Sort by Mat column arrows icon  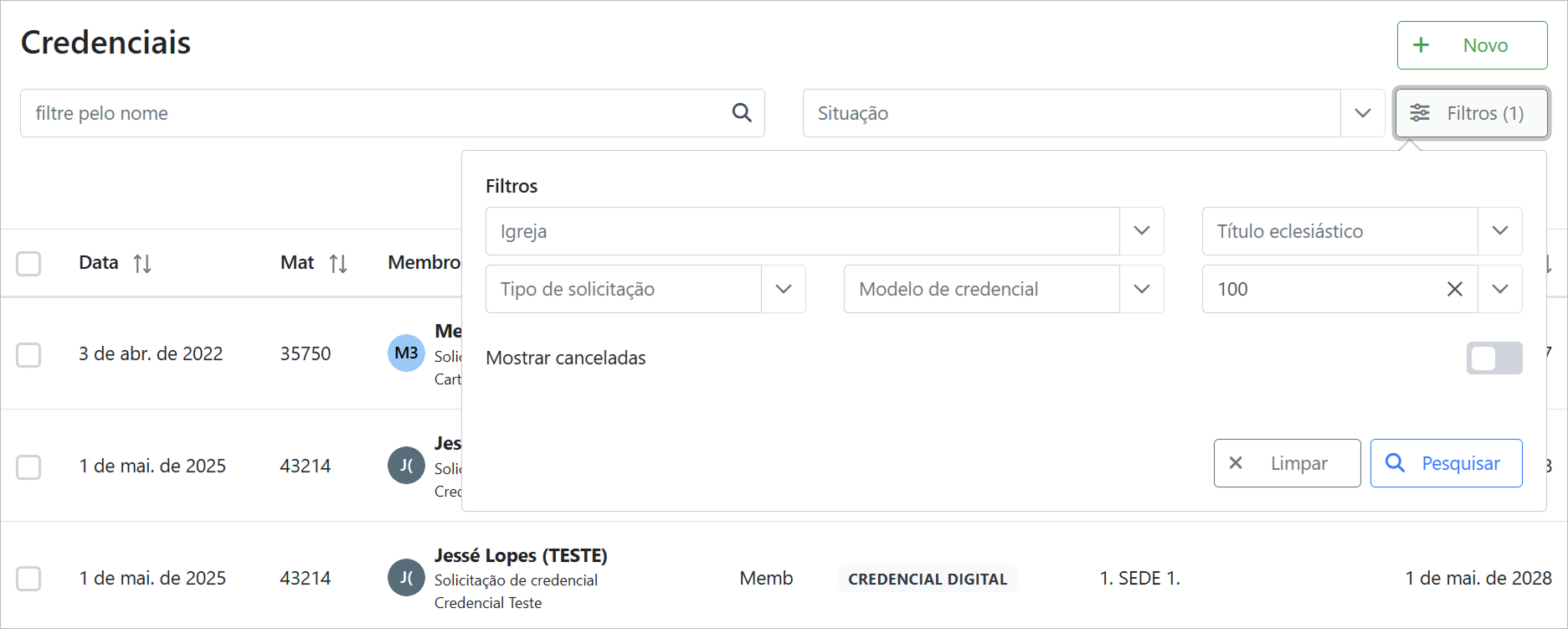click(x=338, y=264)
